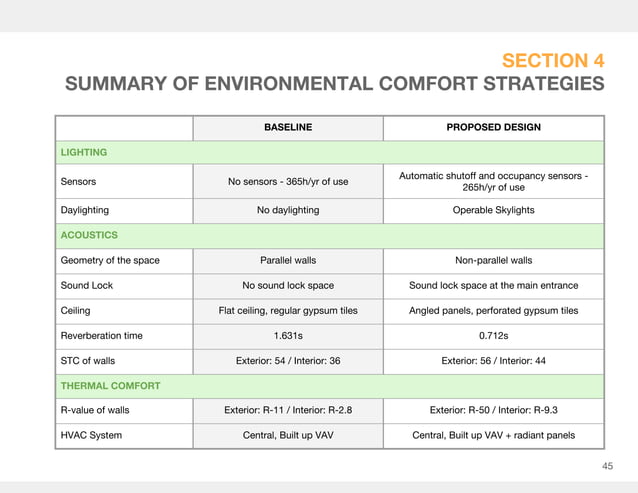Click the SECTION 4 orange heading

click(553, 61)
